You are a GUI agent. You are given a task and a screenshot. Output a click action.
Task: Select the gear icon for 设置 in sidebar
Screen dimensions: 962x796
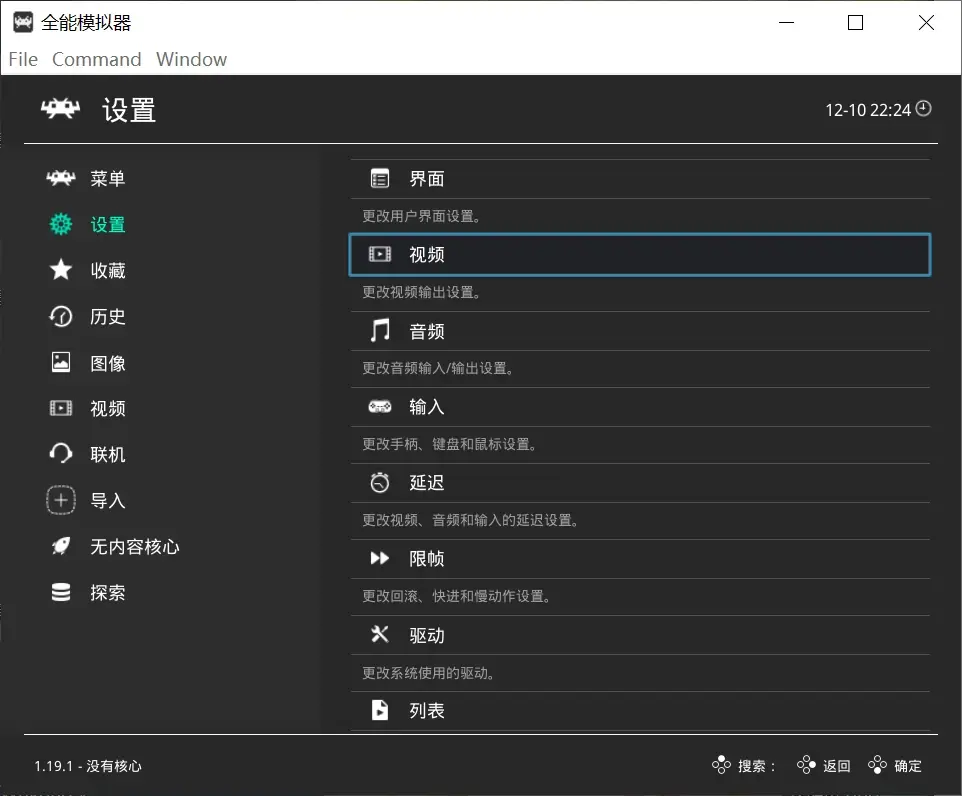tap(61, 224)
